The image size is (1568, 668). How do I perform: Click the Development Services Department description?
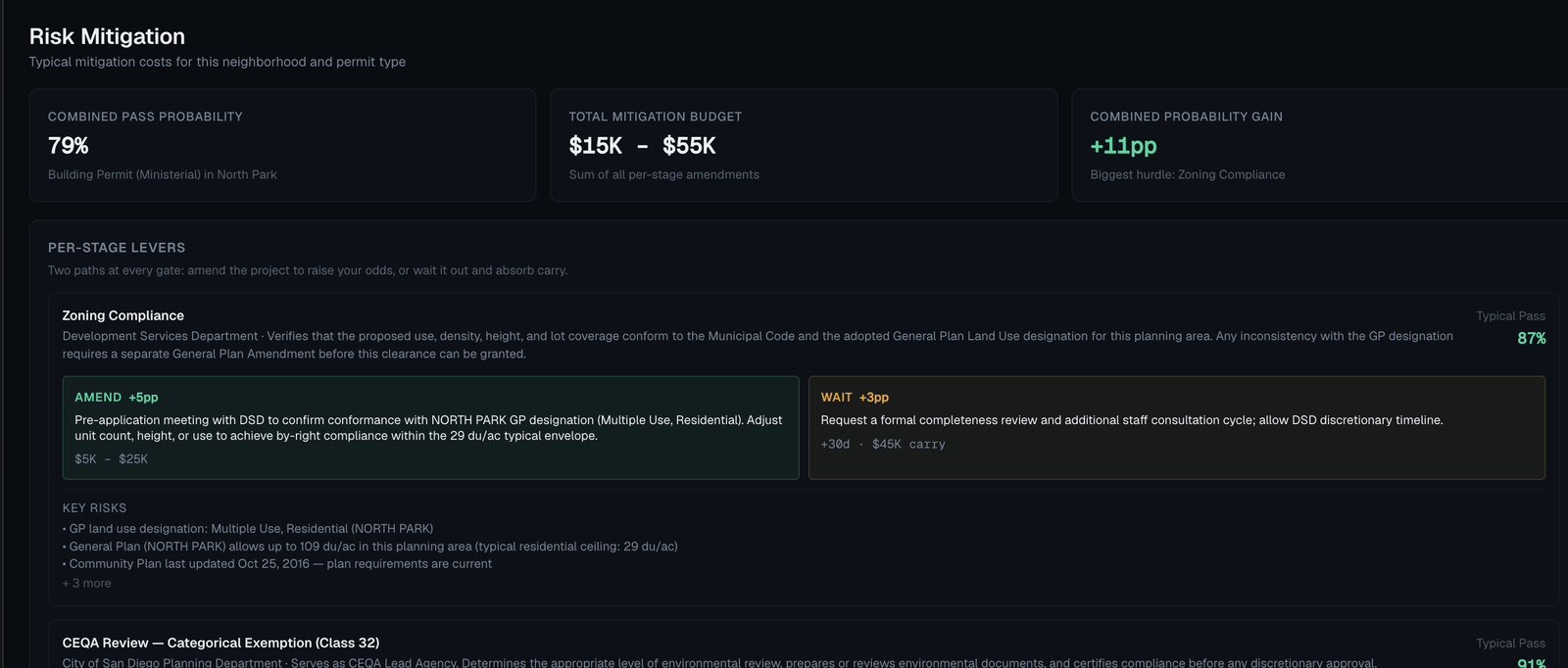(758, 345)
